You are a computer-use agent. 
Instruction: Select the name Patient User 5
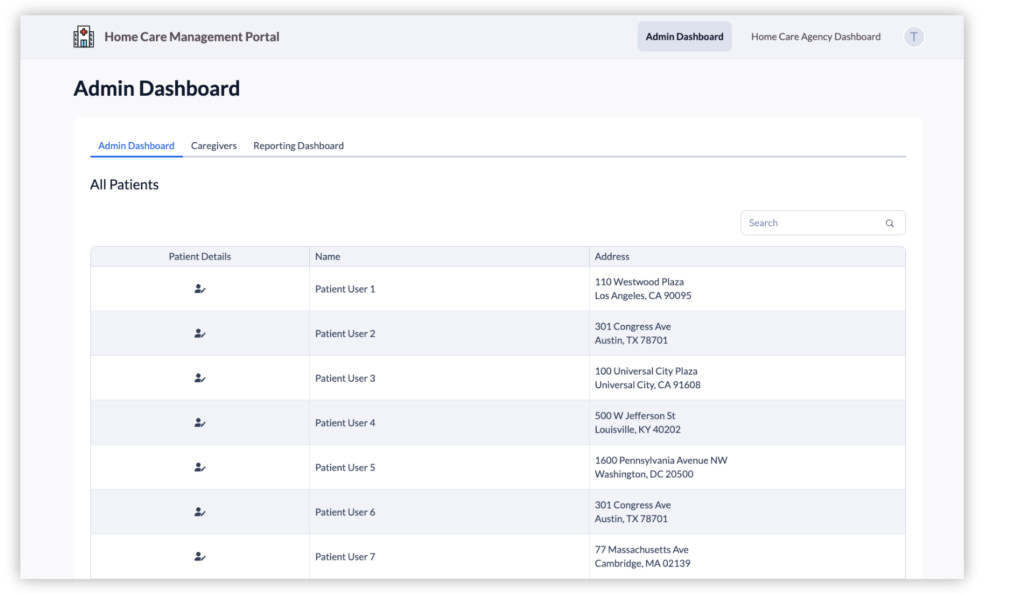pyautogui.click(x=345, y=467)
